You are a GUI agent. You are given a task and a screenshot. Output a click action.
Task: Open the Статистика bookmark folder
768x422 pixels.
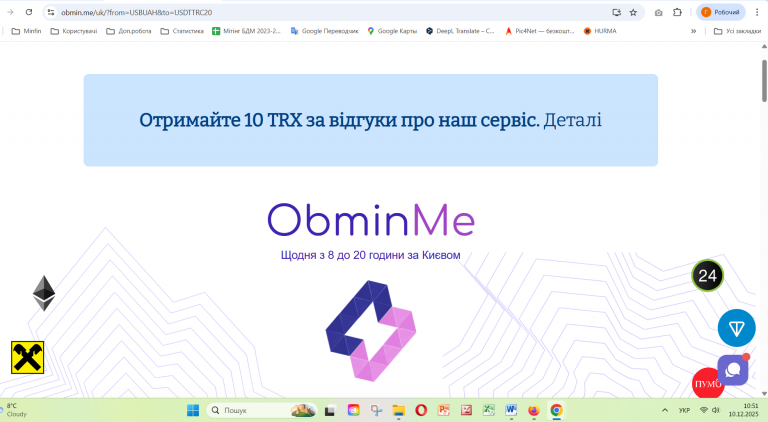[182, 31]
